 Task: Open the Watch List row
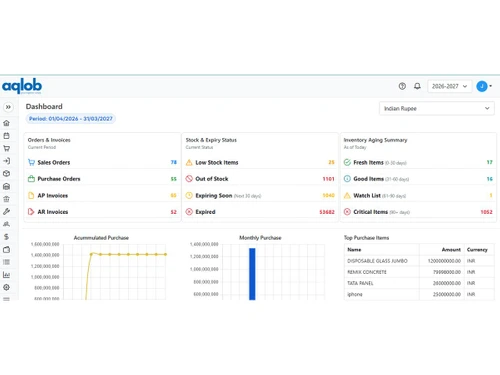(418, 195)
